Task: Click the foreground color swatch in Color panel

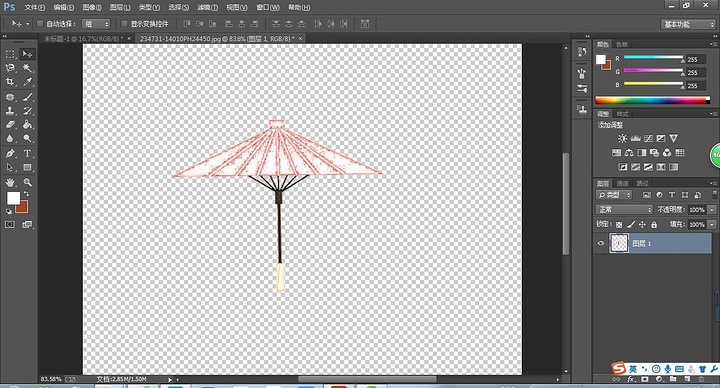Action: (601, 59)
